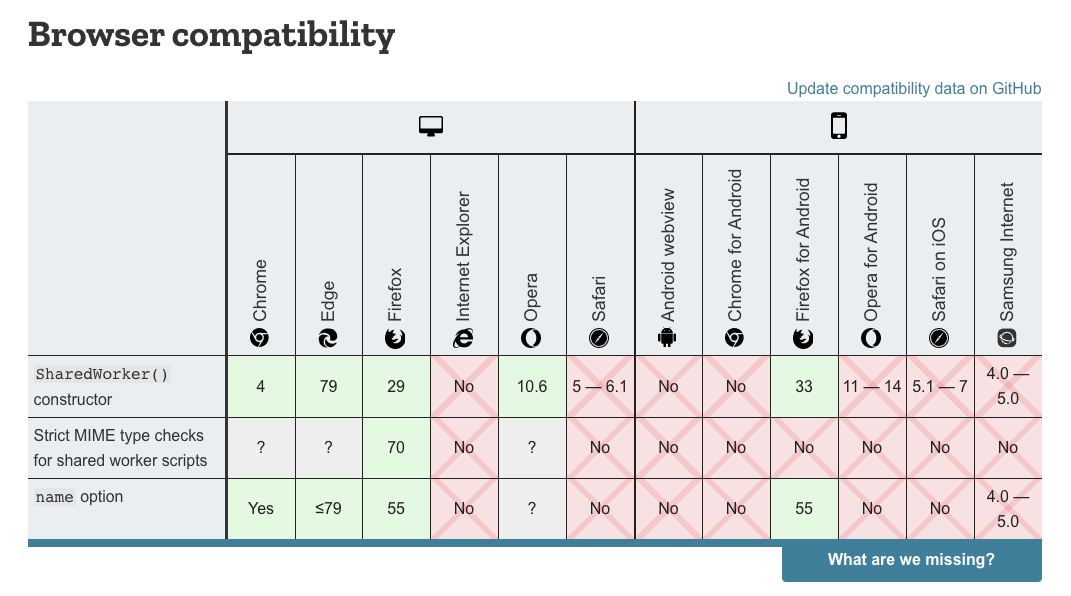This screenshot has height=596, width=1071.
Task: Click Firefox for Android 33 support cell
Action: (804, 386)
